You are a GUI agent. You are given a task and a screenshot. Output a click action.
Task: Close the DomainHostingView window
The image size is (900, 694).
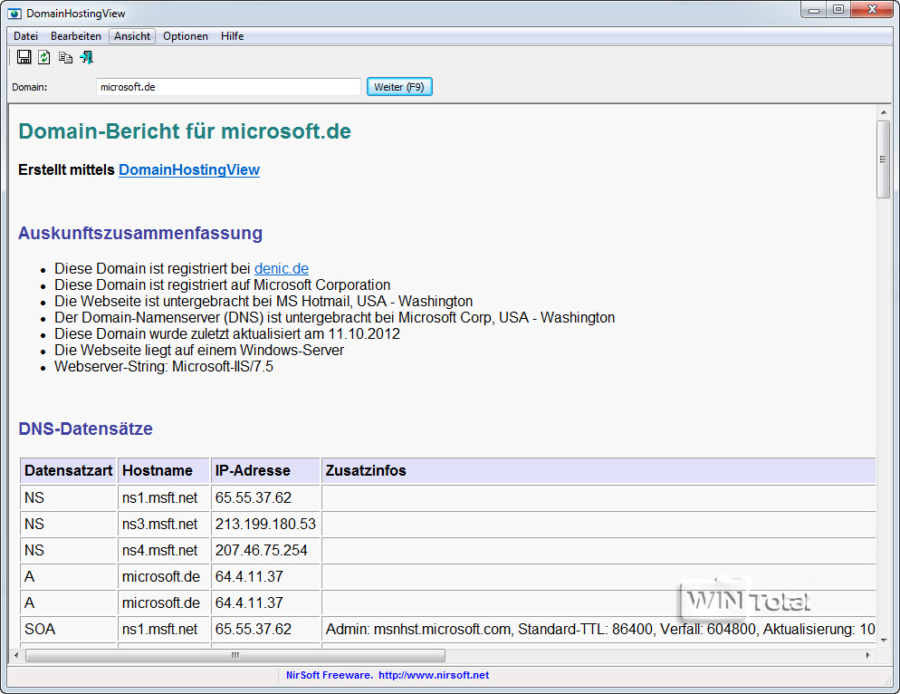pos(872,10)
